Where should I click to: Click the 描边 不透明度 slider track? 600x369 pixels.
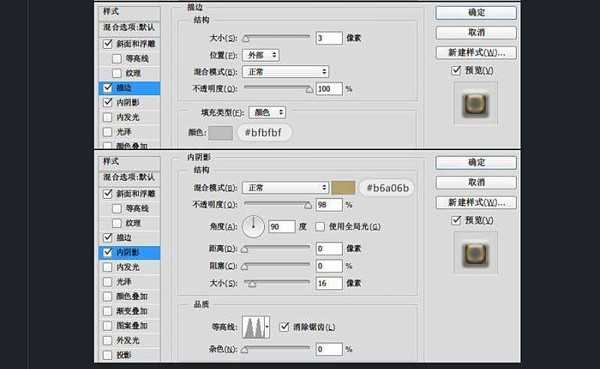(278, 88)
